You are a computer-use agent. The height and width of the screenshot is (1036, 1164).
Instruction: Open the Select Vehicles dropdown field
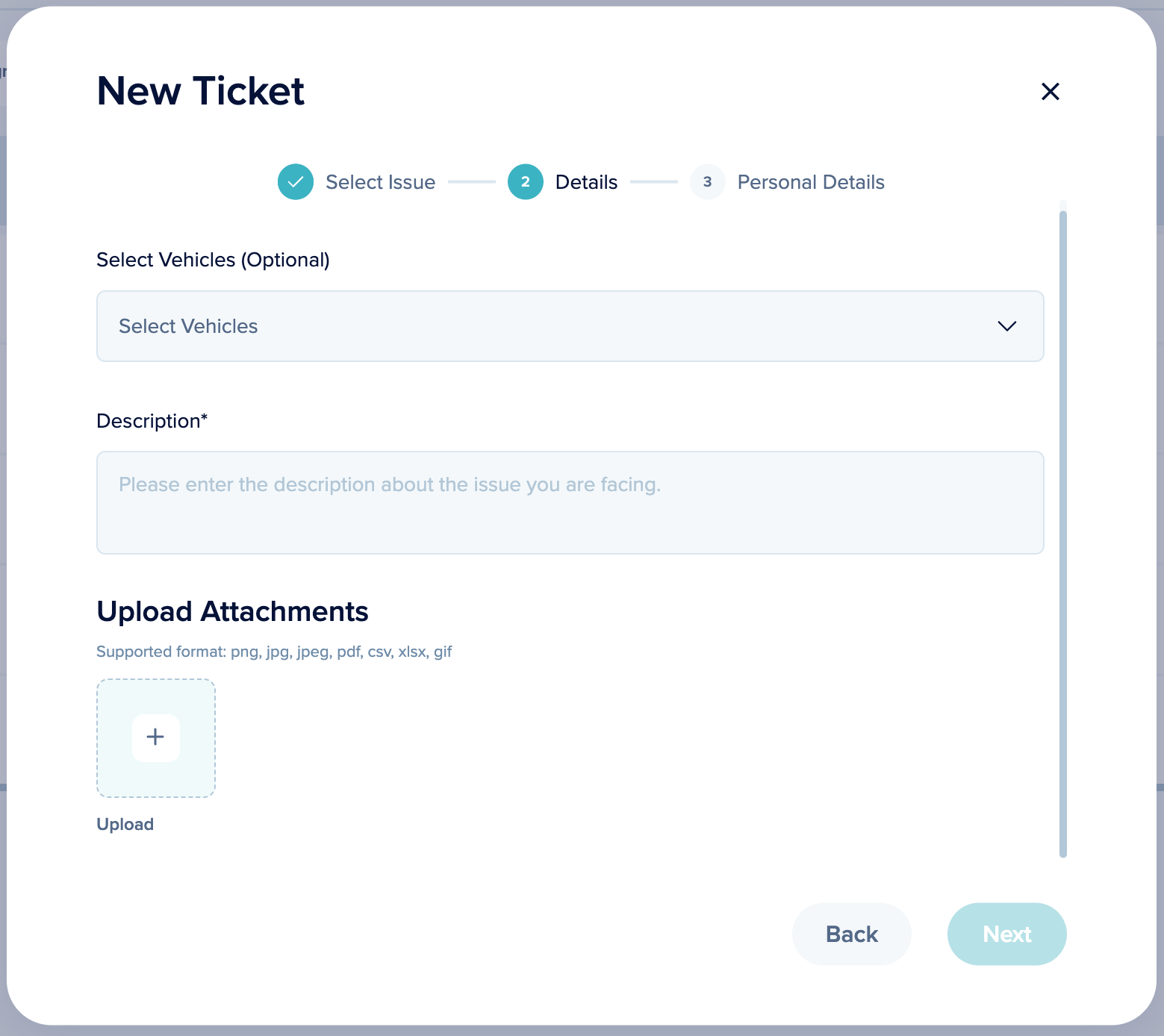570,326
